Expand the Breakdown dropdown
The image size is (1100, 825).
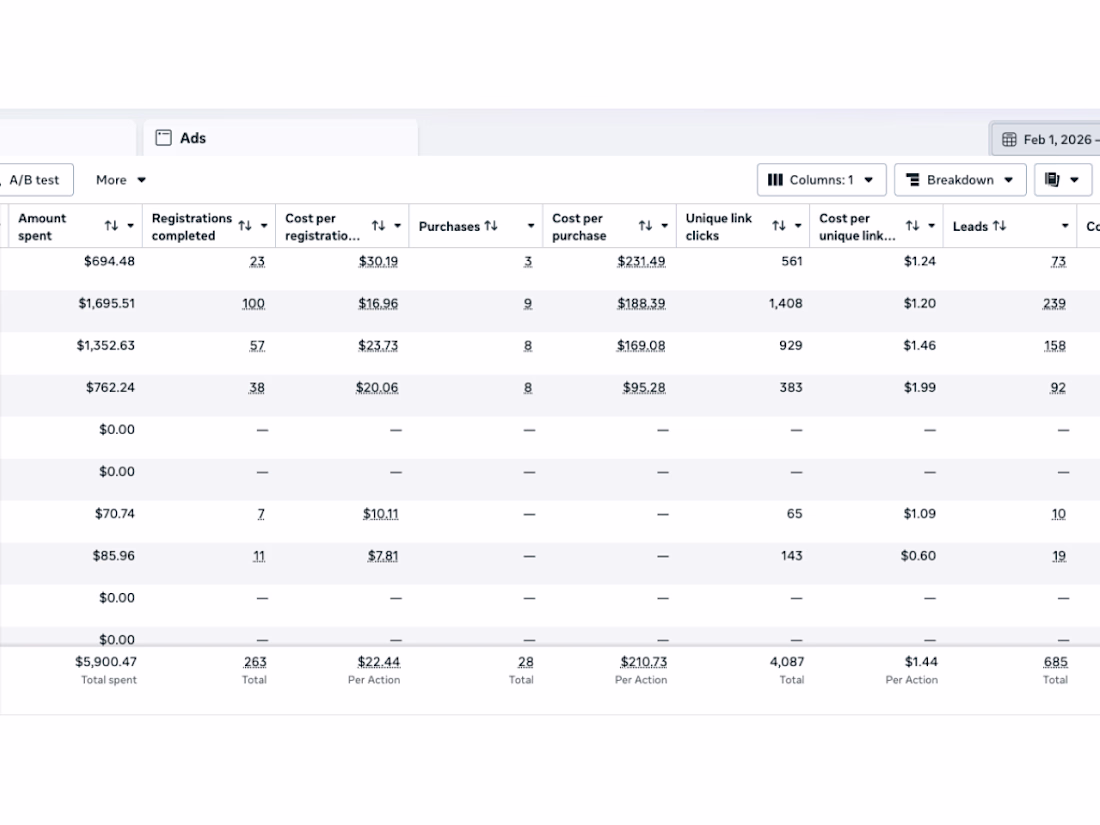click(959, 180)
